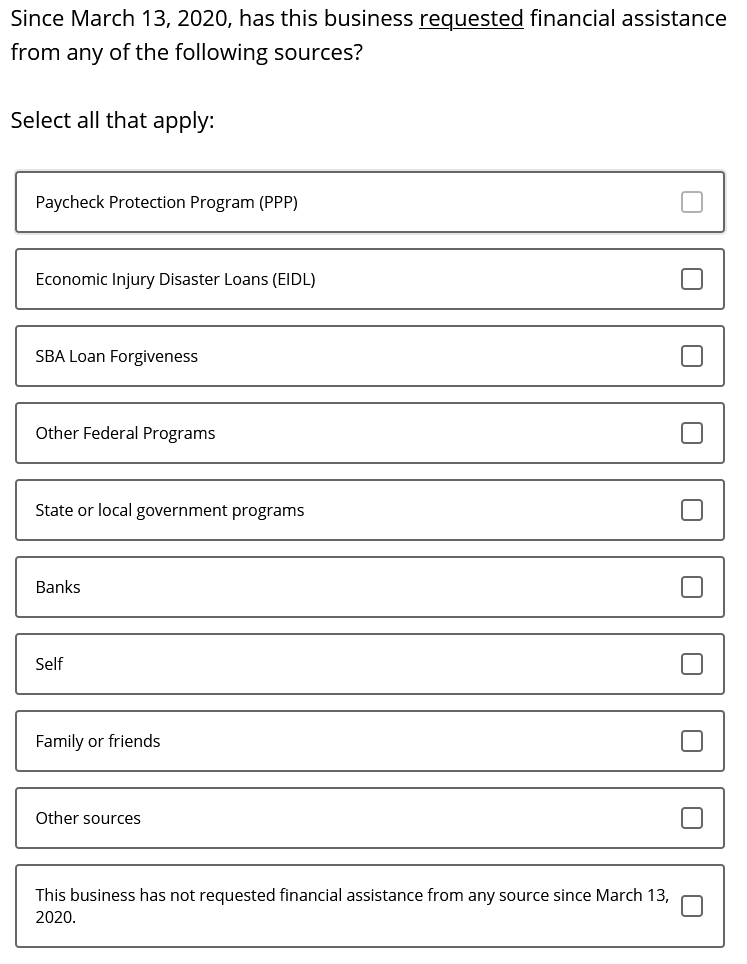Enable the SBA Loan Forgiveness checkbox
Viewport: 747px width, 964px height.
click(692, 356)
